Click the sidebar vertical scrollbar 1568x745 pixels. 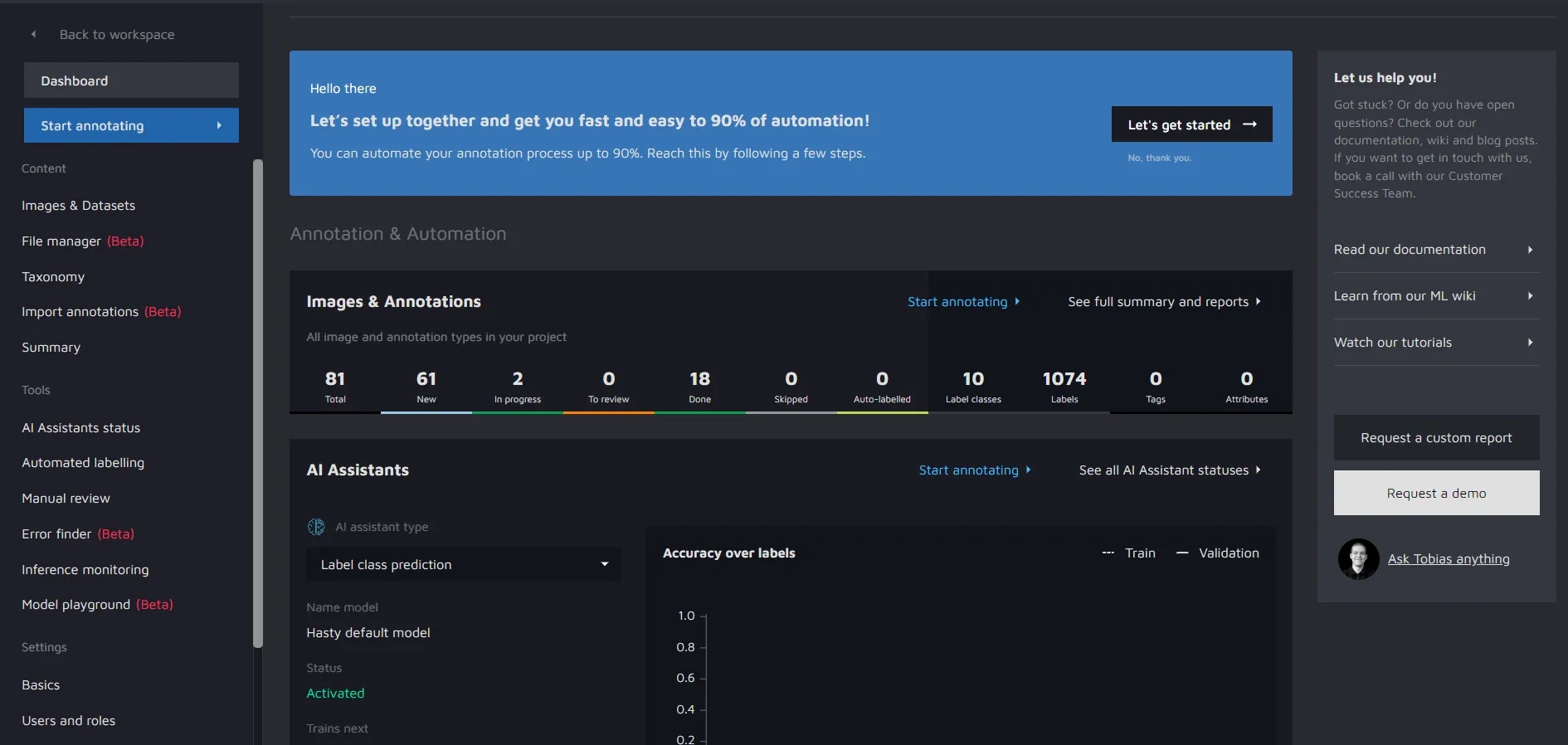(x=258, y=402)
